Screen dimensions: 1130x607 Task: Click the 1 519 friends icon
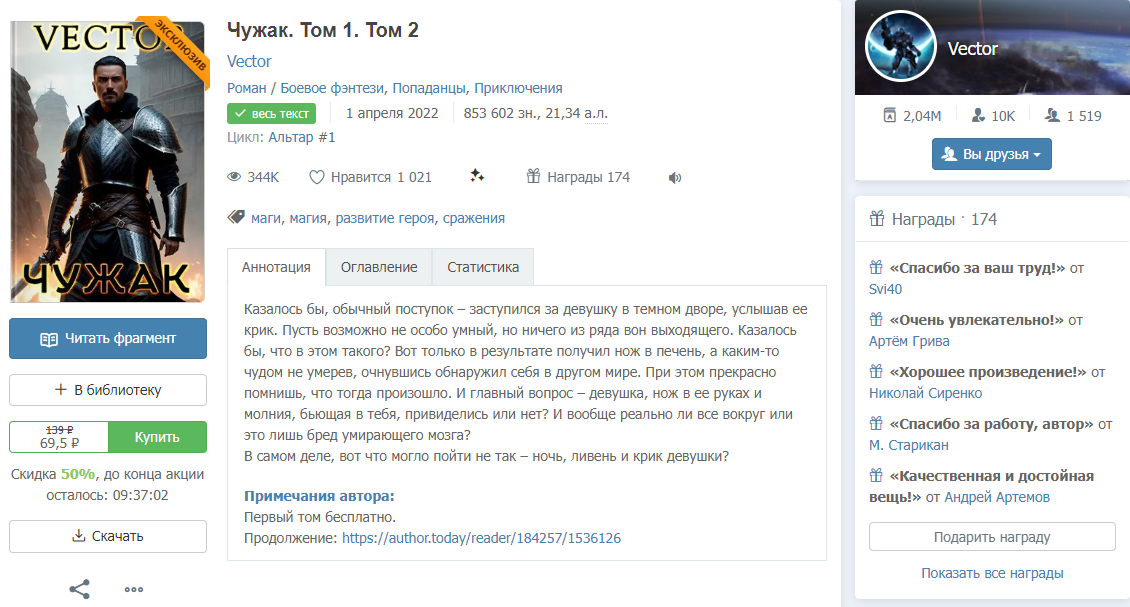(1052, 115)
